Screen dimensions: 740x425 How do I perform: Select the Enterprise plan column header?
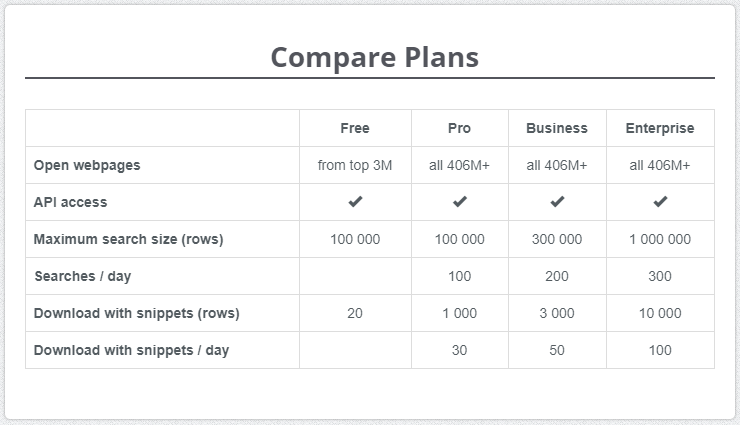coord(660,128)
